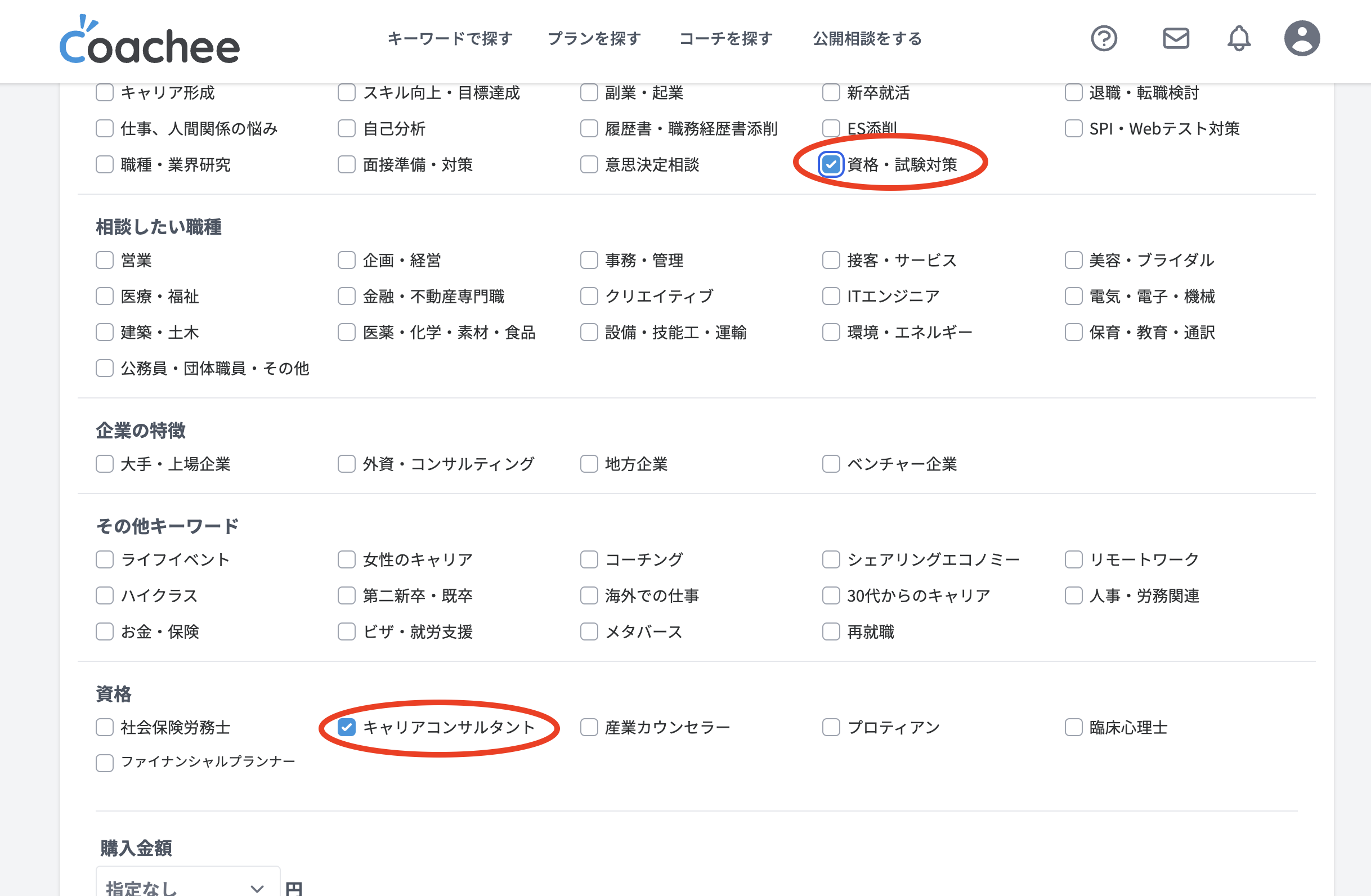The height and width of the screenshot is (896, 1371).
Task: Enable the リモートワーク checkbox
Action: pos(1073,559)
